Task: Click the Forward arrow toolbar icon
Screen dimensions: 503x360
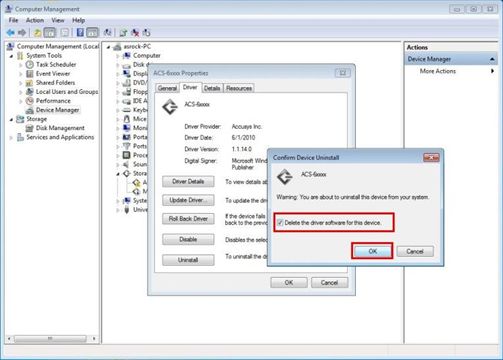Action: click(22, 32)
